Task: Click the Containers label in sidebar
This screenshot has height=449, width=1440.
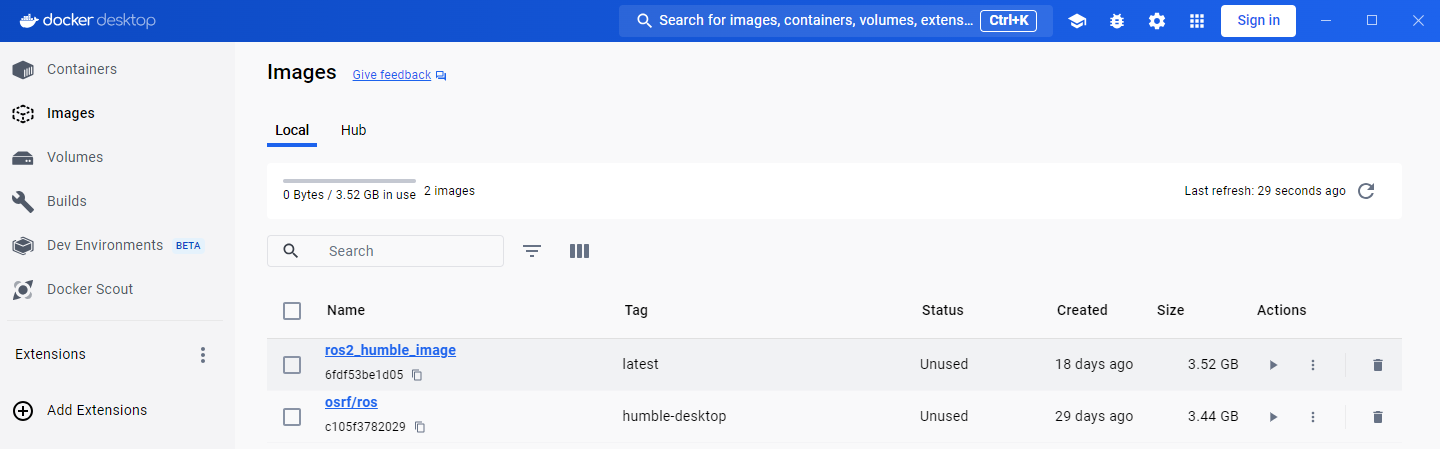Action: [82, 69]
